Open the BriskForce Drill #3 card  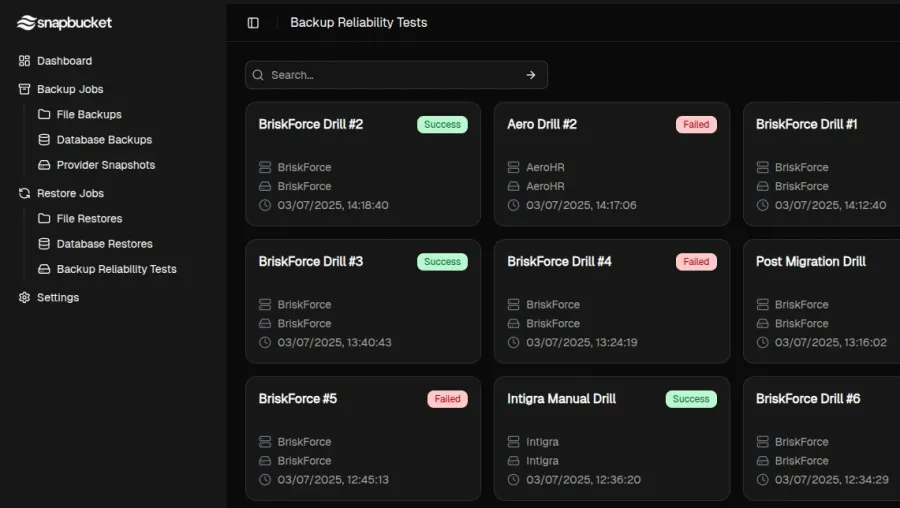[x=363, y=301]
